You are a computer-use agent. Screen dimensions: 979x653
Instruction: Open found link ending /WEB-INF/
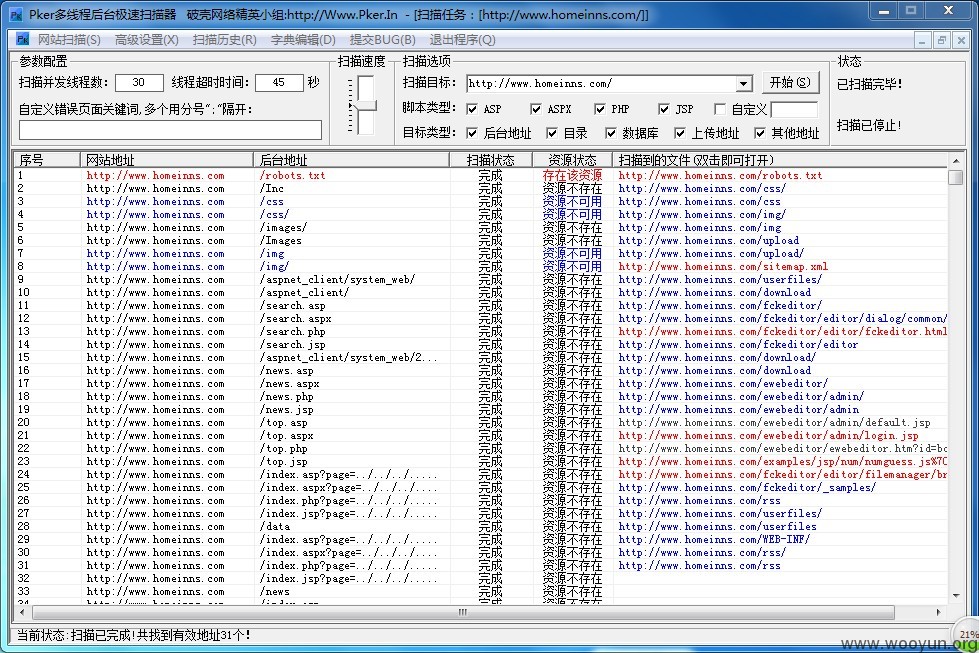(x=714, y=539)
